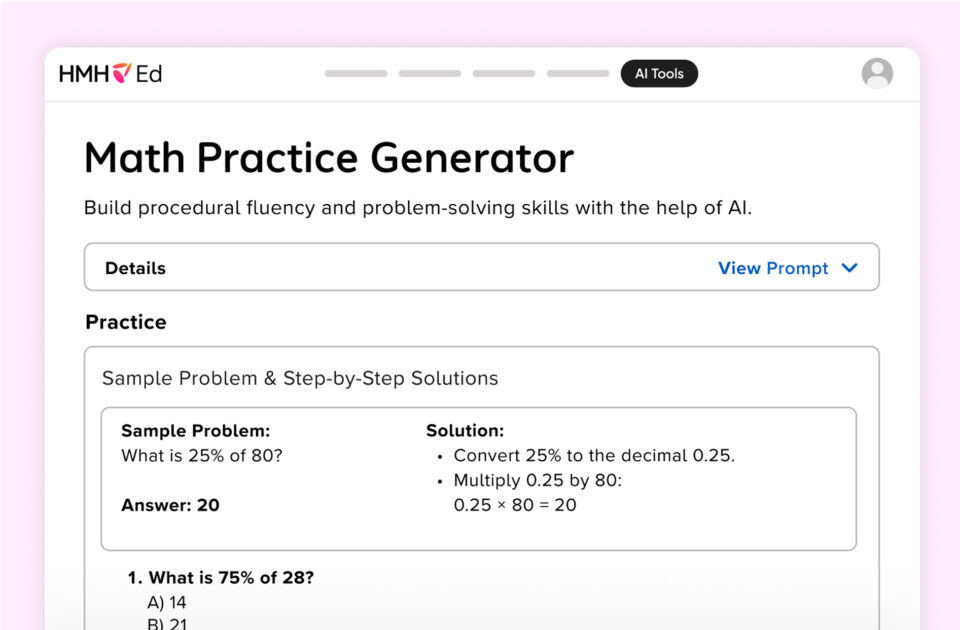This screenshot has width=960, height=630.
Task: Collapse the Sample Problem & Step-by-Step Solutions panel
Action: click(299, 378)
